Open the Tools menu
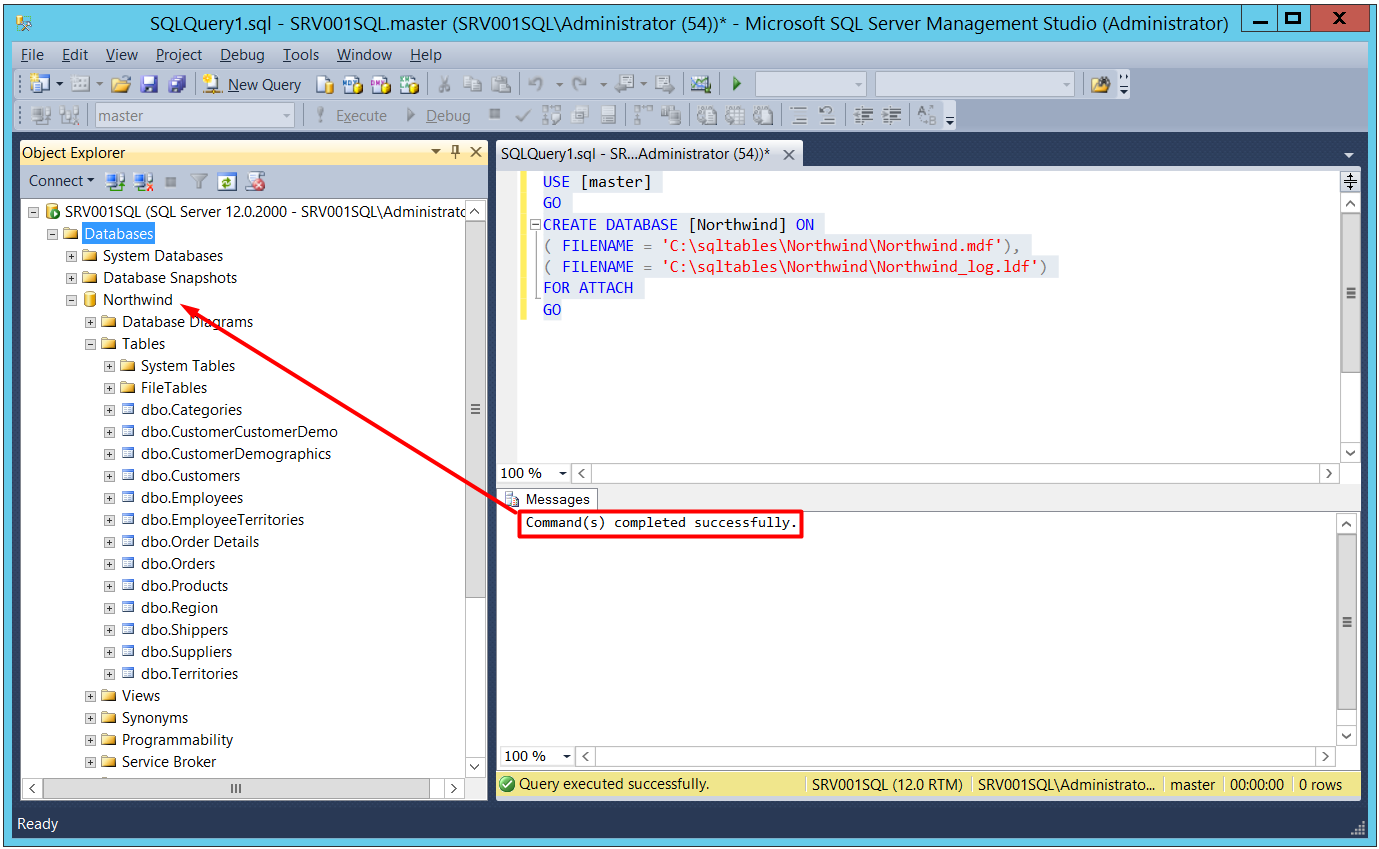The image size is (1379, 849). tap(300, 55)
